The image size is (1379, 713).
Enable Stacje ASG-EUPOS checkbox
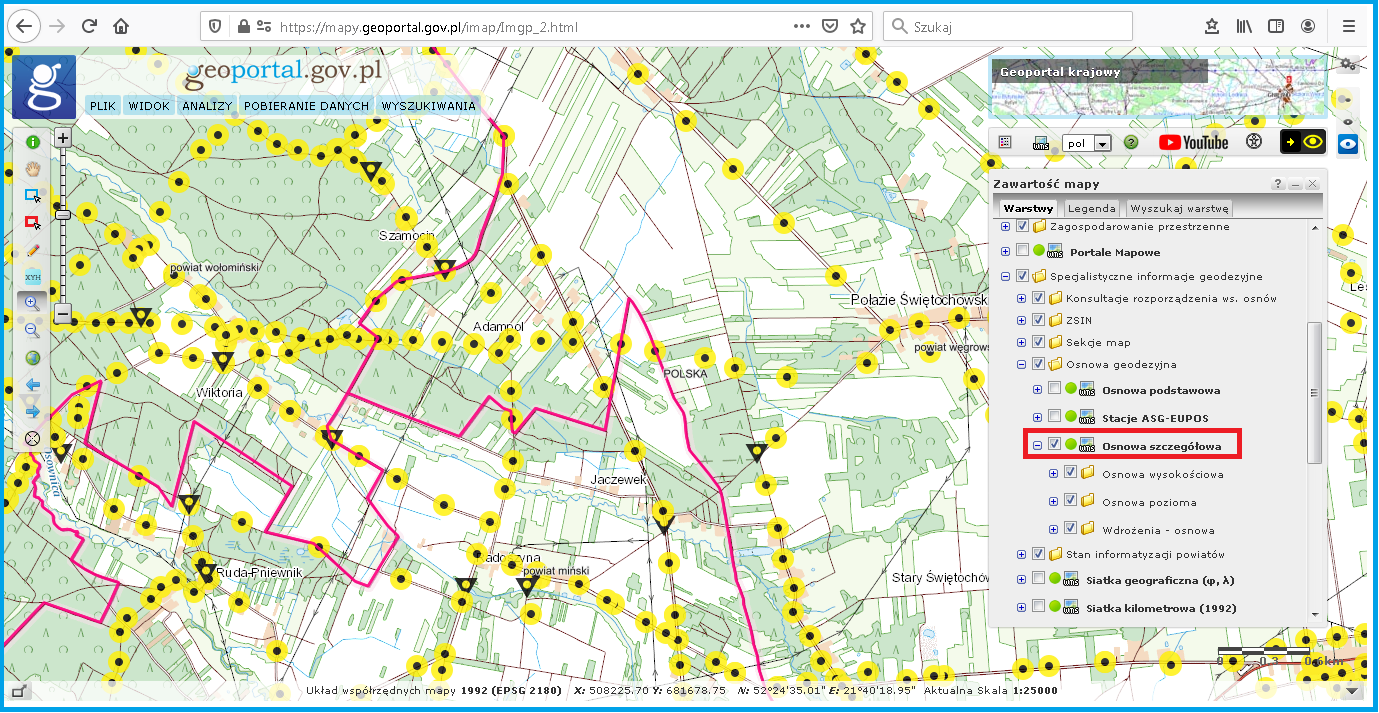click(1054, 416)
